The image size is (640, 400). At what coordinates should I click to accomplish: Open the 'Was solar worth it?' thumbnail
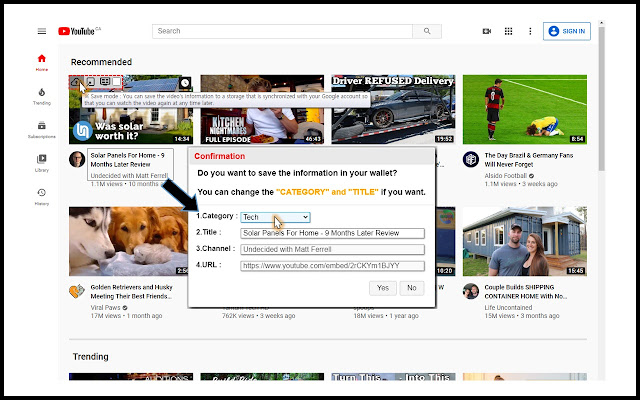pyautogui.click(x=131, y=109)
